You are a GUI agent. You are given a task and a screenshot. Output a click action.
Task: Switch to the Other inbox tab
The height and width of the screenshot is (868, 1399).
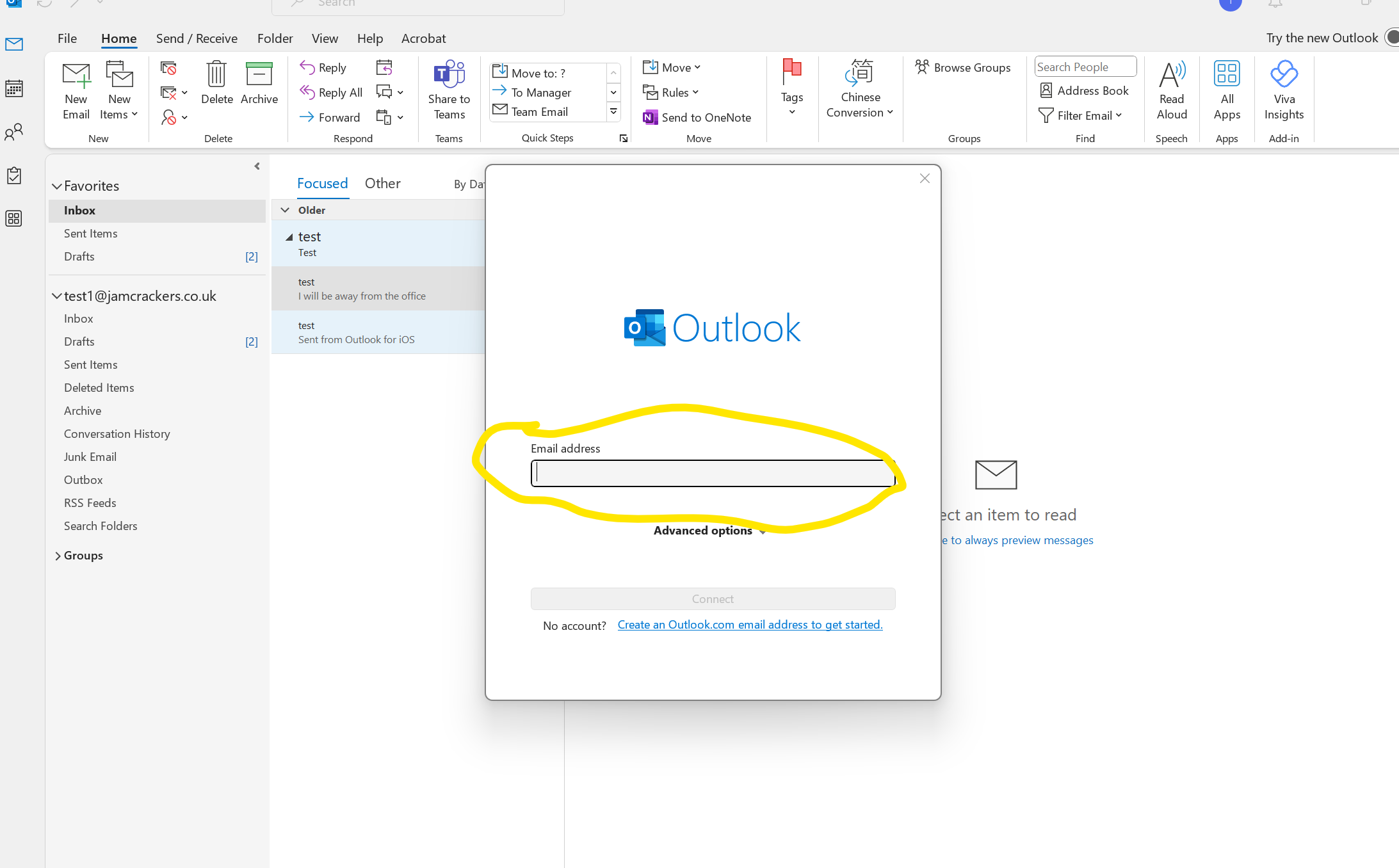(x=382, y=183)
